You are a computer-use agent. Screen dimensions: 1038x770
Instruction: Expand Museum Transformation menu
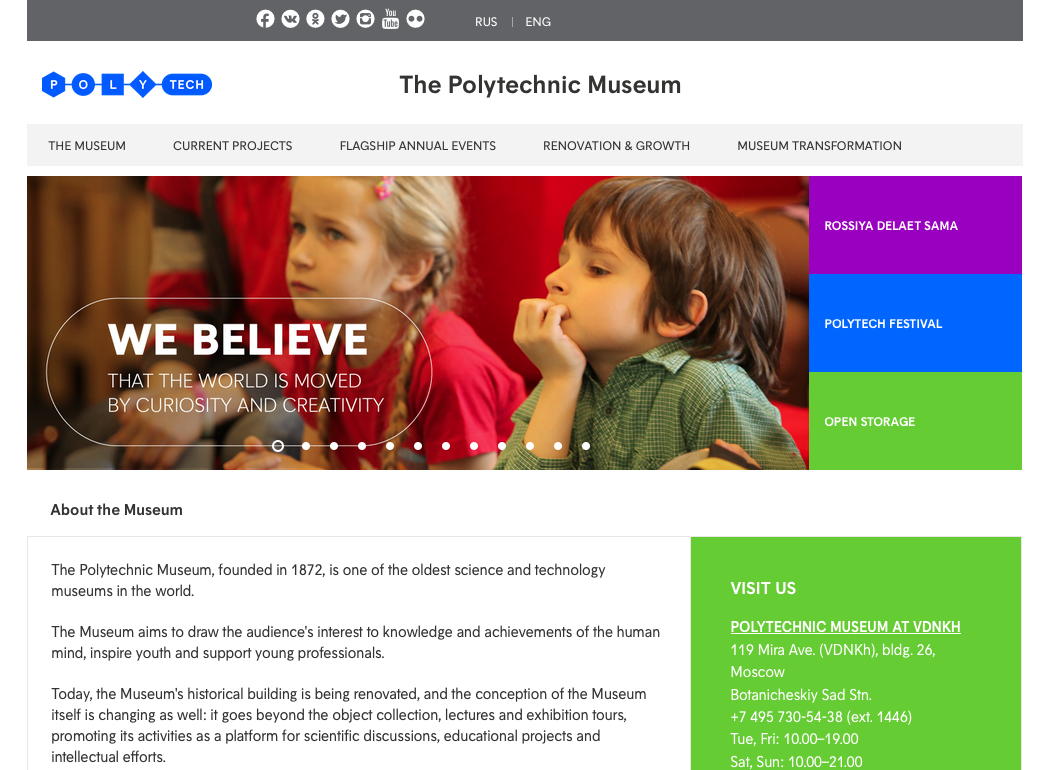pos(819,146)
